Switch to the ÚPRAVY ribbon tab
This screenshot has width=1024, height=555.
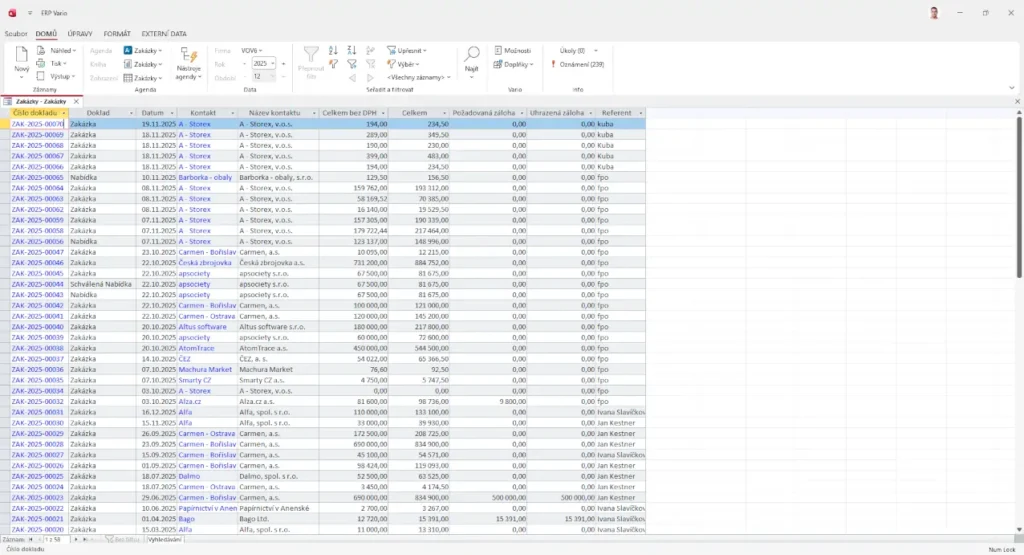(80, 34)
